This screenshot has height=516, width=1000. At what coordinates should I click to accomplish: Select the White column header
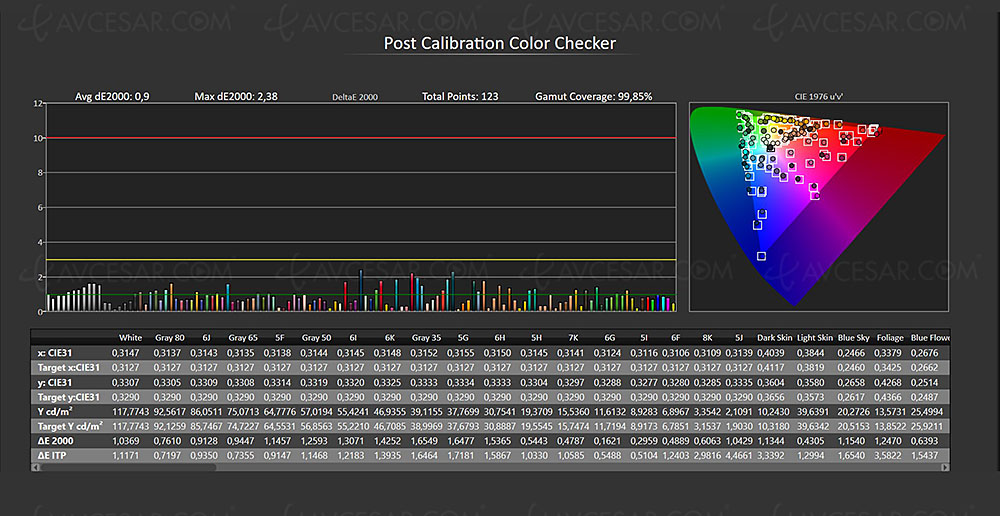pyautogui.click(x=129, y=338)
